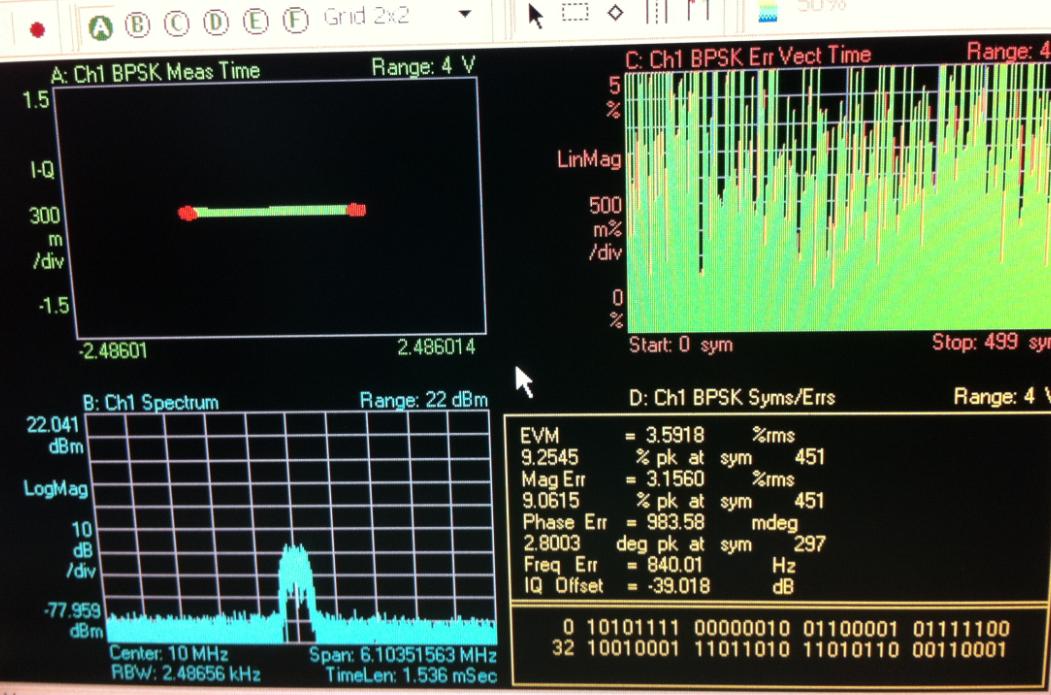Viewport: 1051px width, 695px height.
Task: Click the 2.486014 right axis value
Action: click(x=436, y=347)
